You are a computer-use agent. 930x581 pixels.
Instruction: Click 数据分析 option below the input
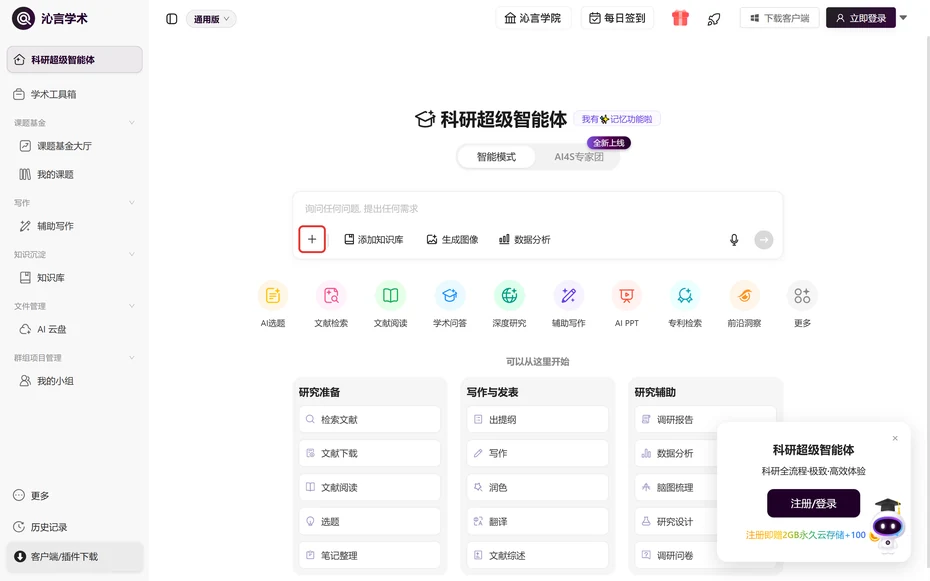[x=525, y=240]
